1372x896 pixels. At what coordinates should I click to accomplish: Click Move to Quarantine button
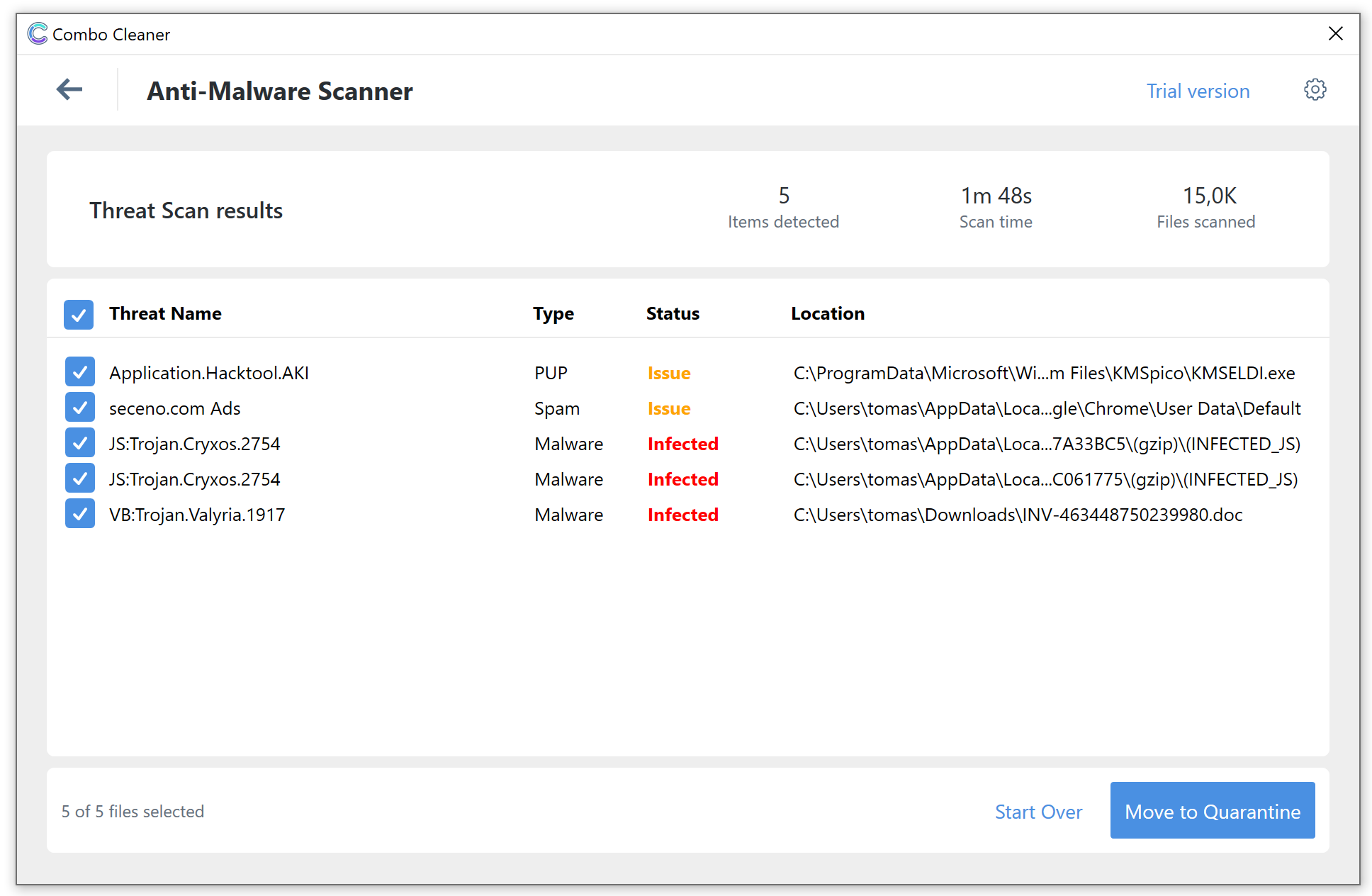pos(1213,810)
